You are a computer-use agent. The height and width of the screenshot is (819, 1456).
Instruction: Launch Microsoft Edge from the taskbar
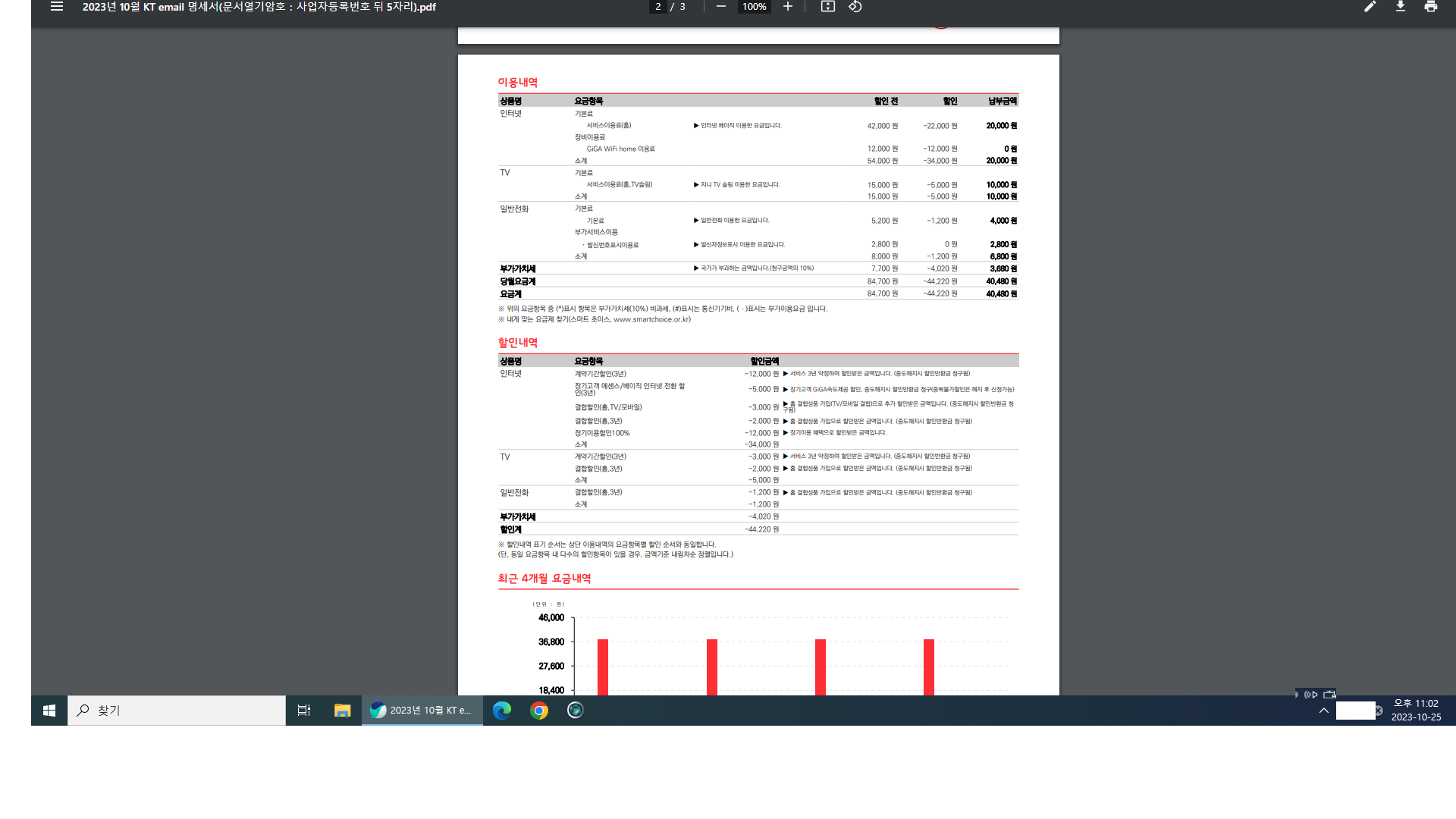coord(501,711)
